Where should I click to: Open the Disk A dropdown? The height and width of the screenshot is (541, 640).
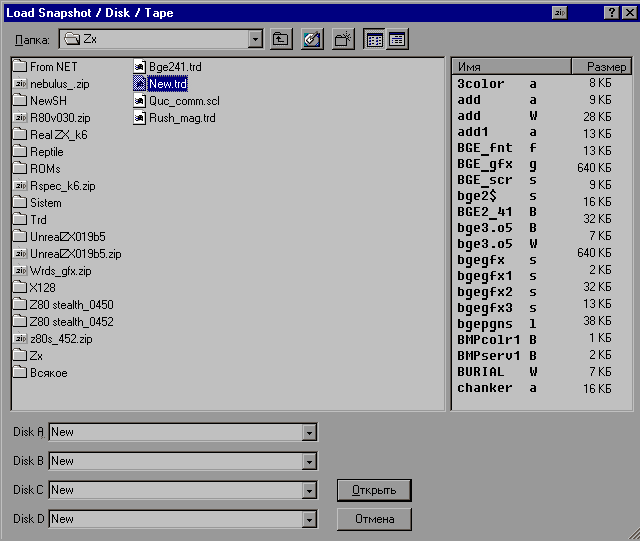tap(309, 433)
